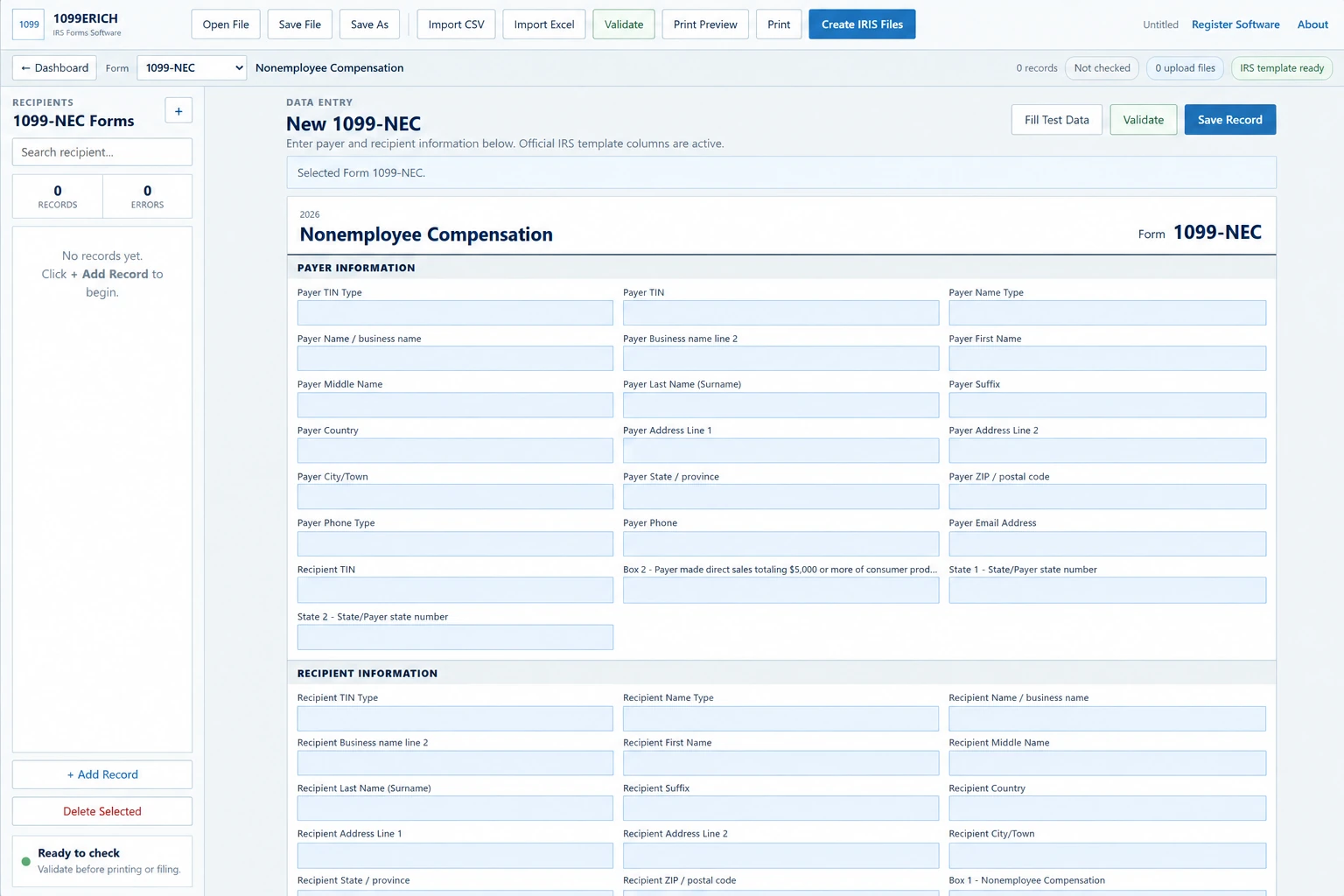Click Save File in the toolbar
The height and width of the screenshot is (896, 1344).
[x=300, y=24]
